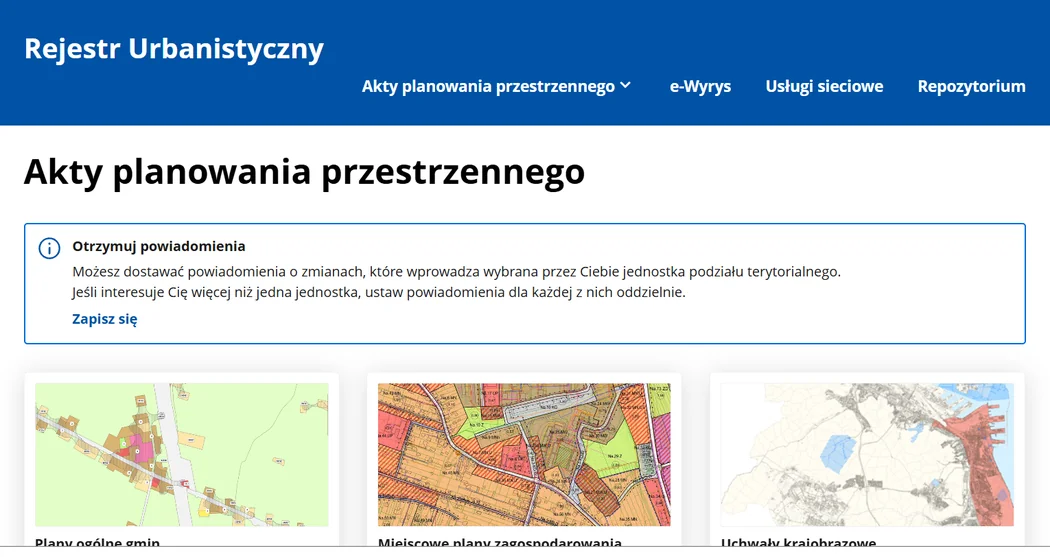The image size is (1050, 557).
Task: Go to Repozytorium in the navigation
Action: click(971, 86)
